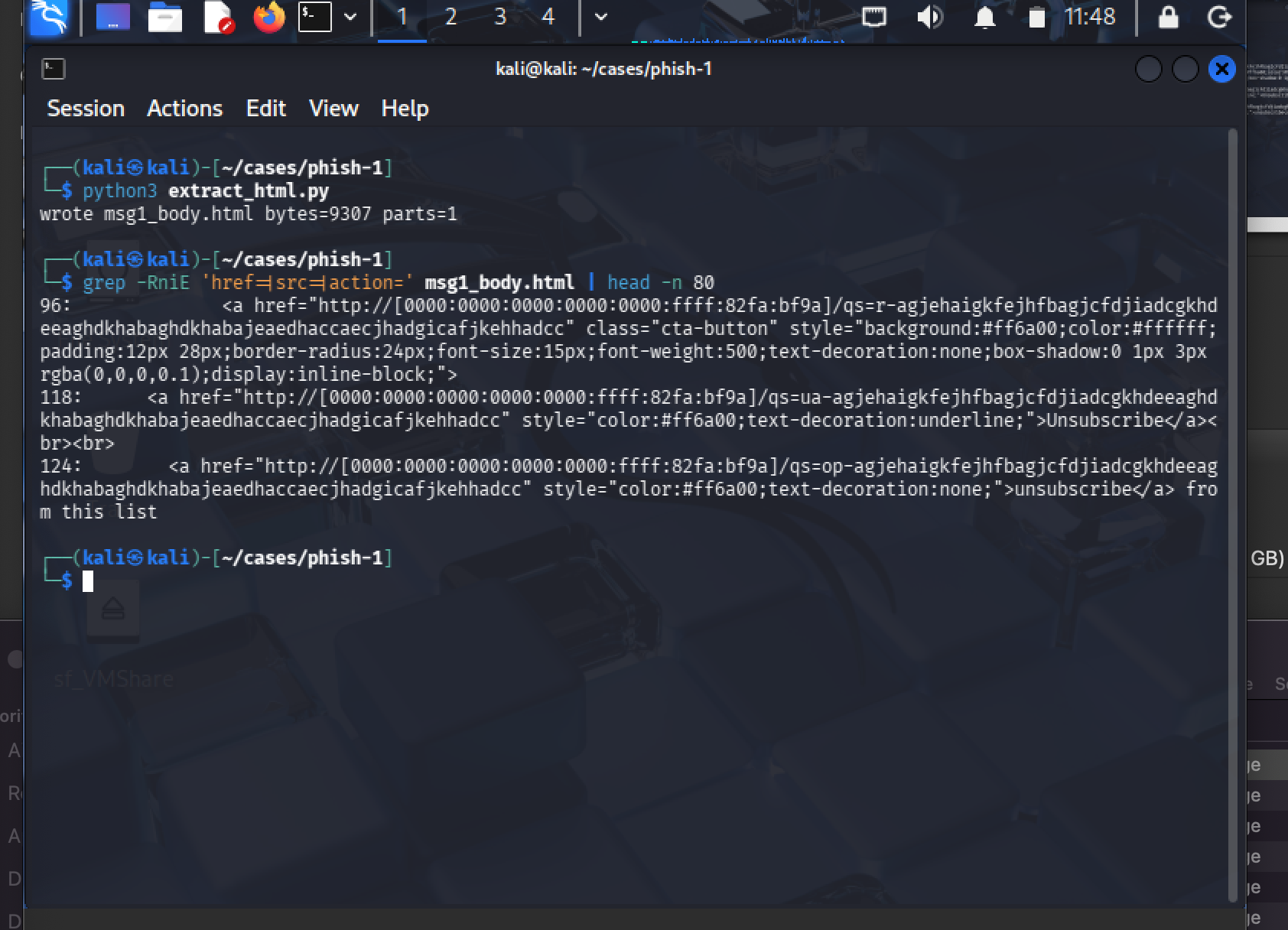Launch the text editor panel icon
The height and width of the screenshot is (930, 1288).
[x=217, y=17]
